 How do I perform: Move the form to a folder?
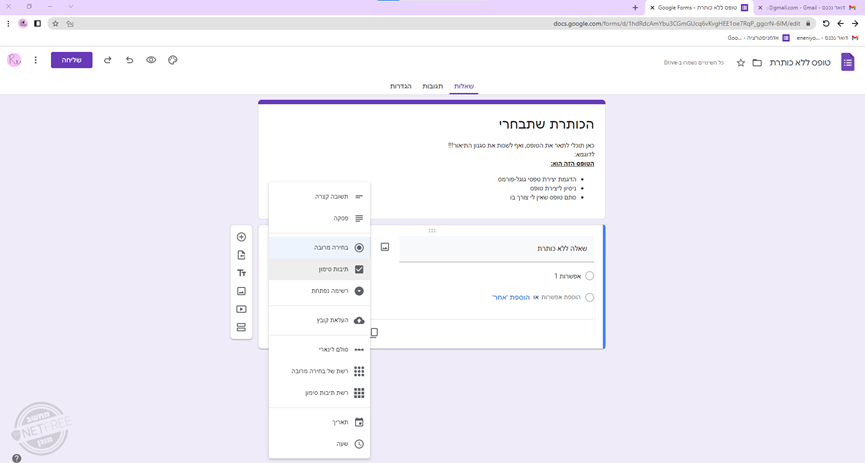pyautogui.click(x=757, y=63)
